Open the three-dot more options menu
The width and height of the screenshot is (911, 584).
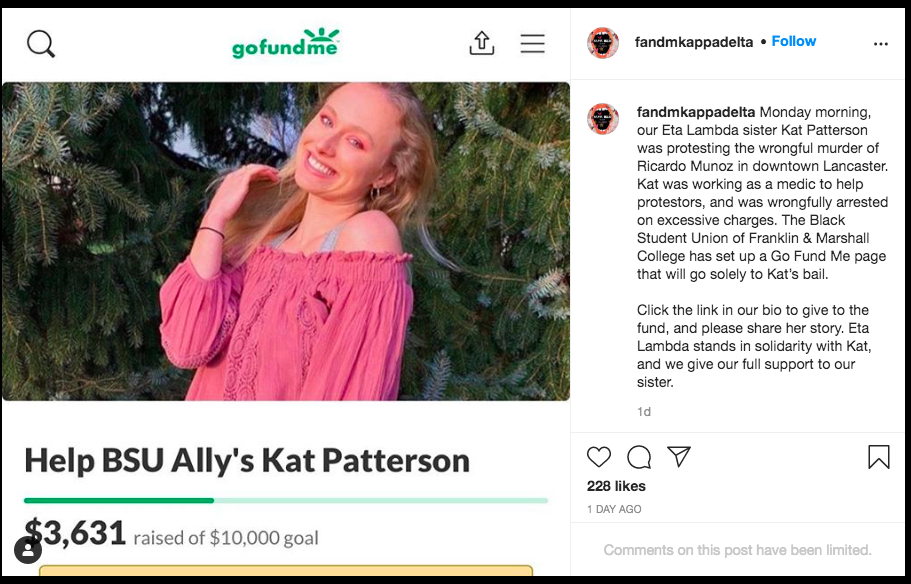tap(881, 44)
